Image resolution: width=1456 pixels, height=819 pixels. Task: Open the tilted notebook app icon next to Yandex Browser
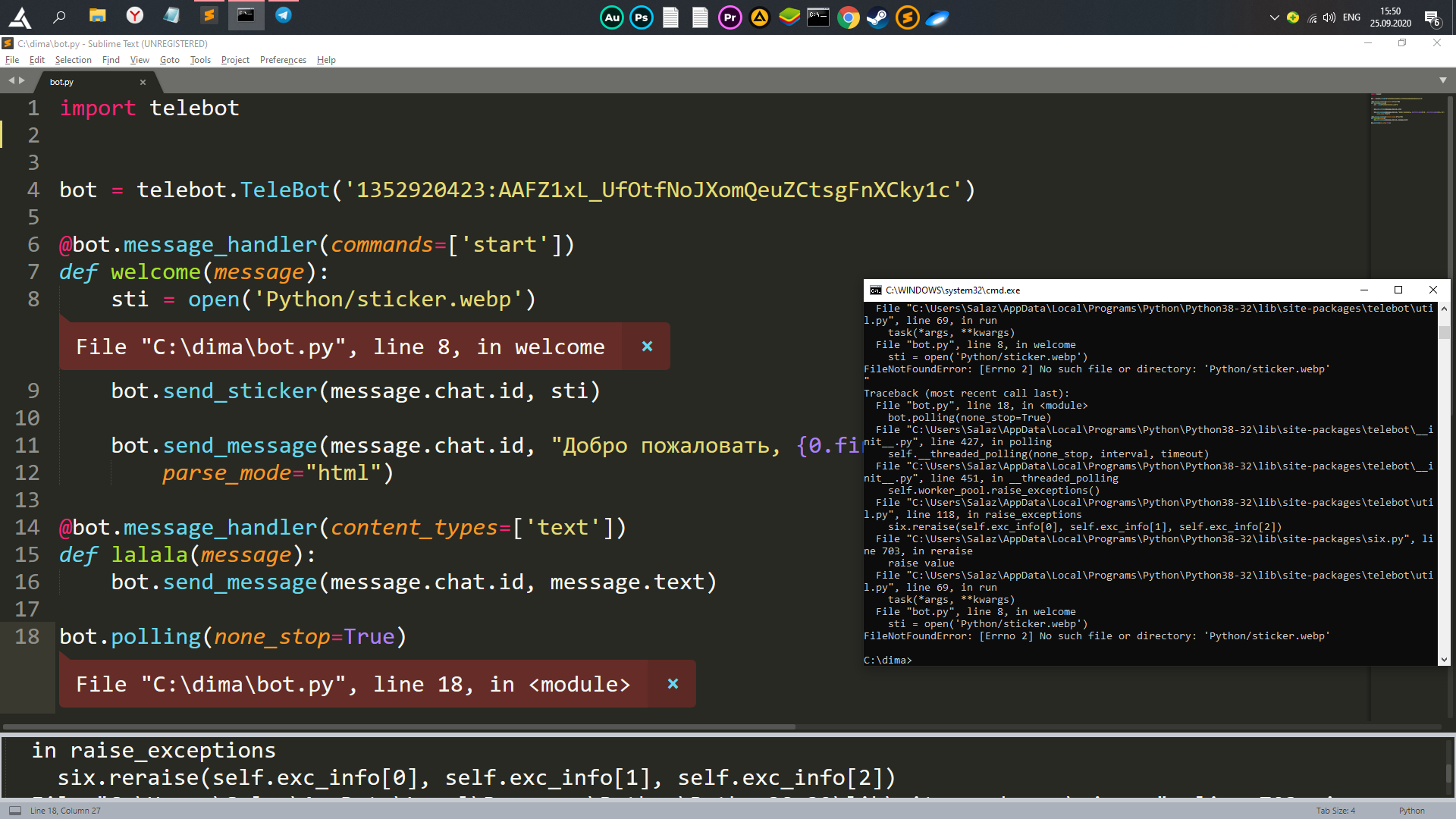click(171, 16)
